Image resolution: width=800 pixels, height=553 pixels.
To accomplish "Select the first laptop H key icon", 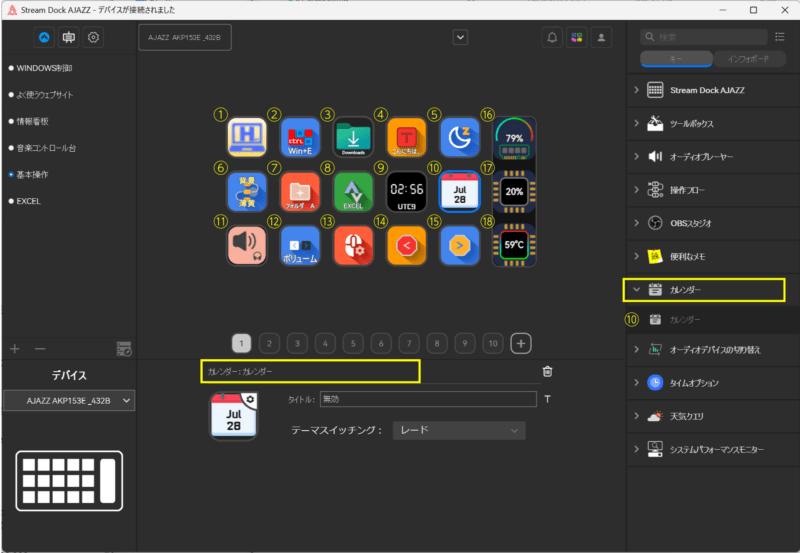I will click(247, 137).
